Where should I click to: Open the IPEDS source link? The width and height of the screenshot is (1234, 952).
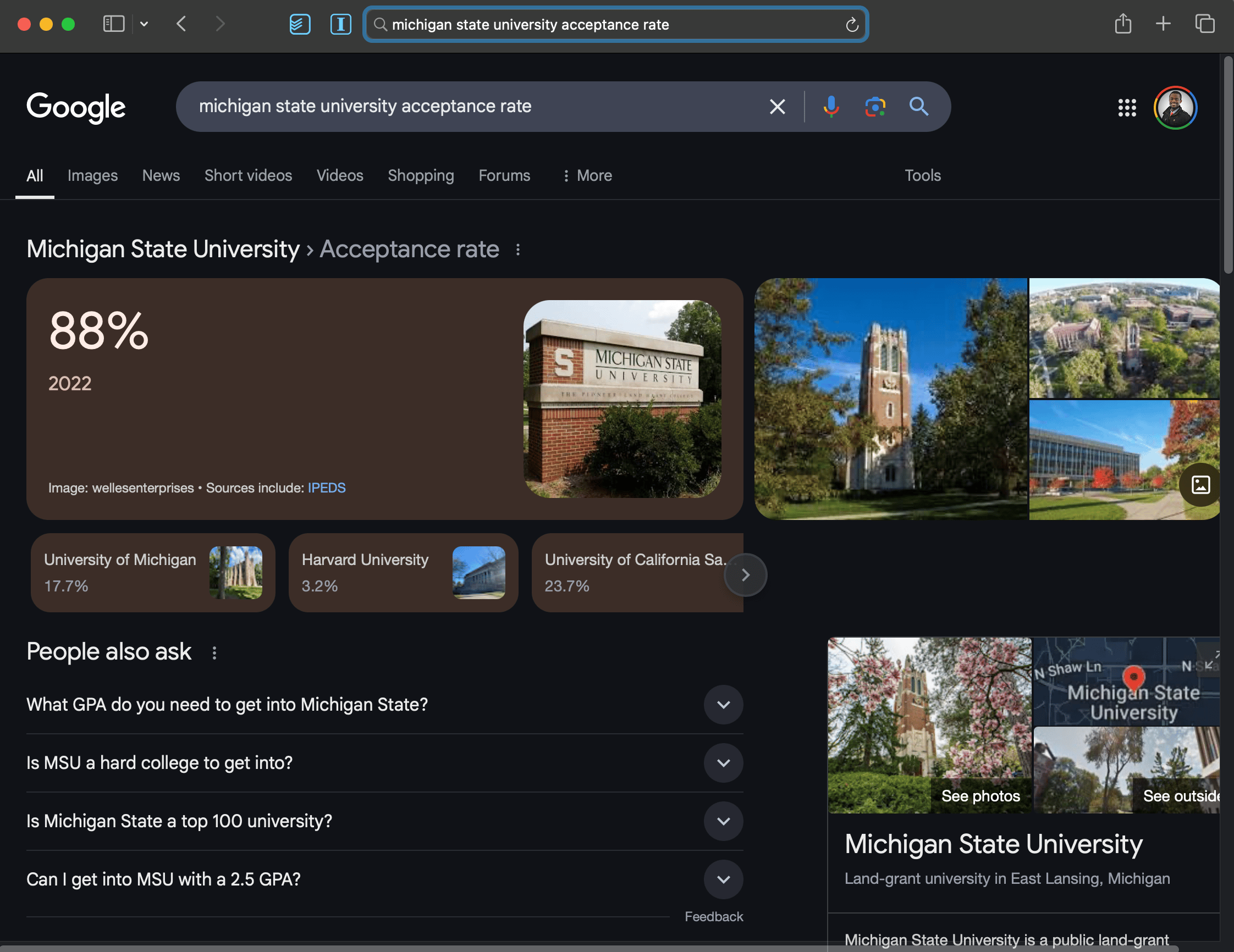pos(327,488)
